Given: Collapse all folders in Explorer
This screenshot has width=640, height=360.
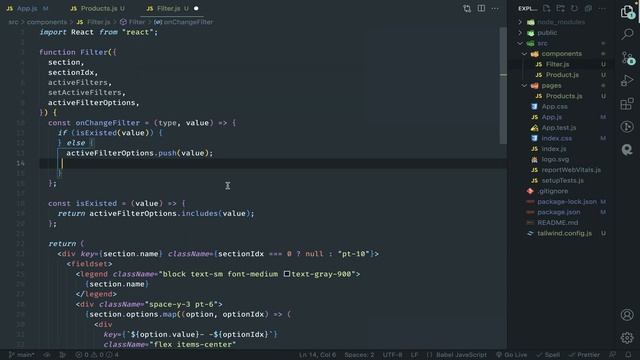Looking at the screenshot, I should tap(588, 9).
